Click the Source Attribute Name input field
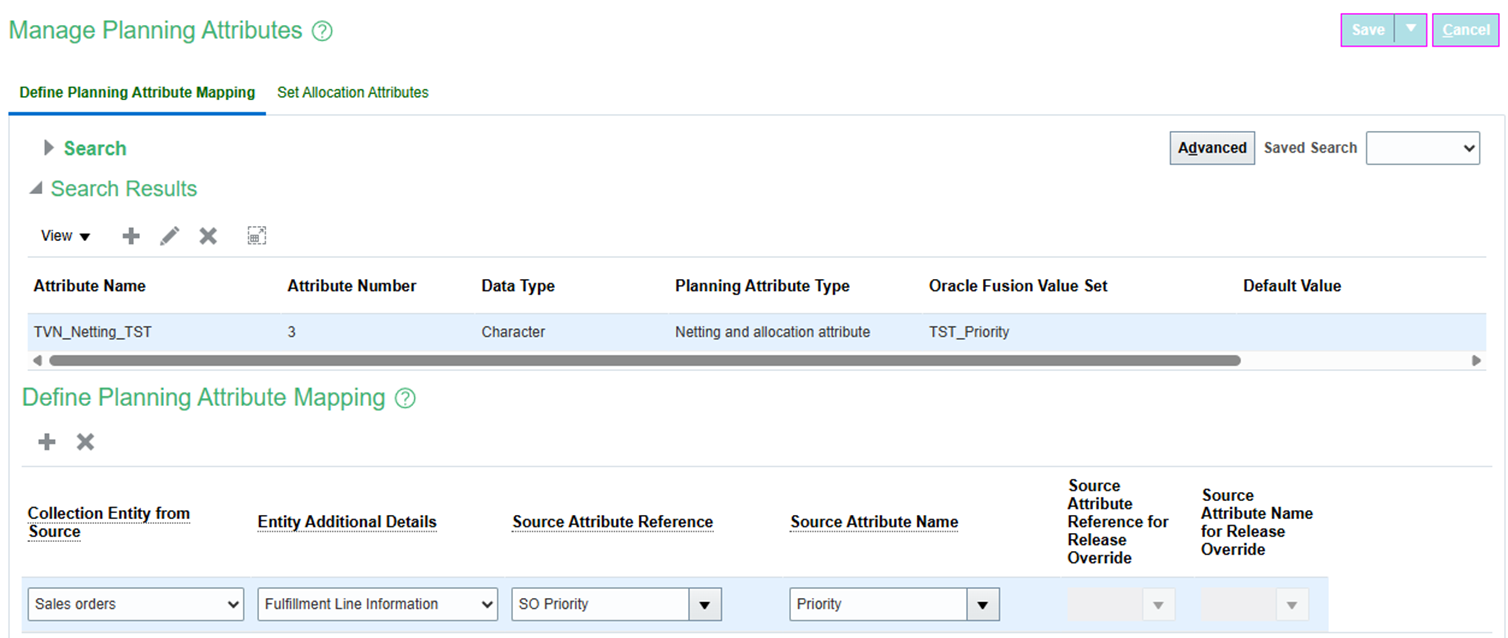The width and height of the screenshot is (1508, 638). tap(878, 604)
